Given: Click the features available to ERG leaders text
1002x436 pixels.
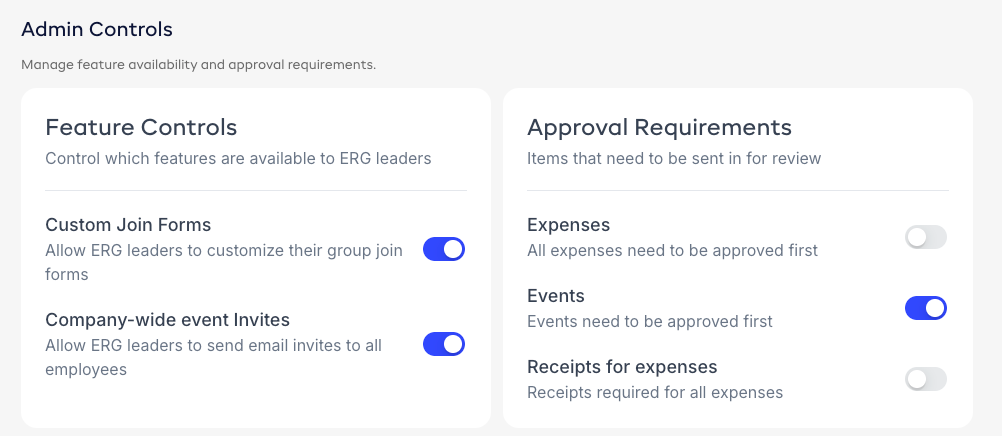Looking at the screenshot, I should 238,158.
